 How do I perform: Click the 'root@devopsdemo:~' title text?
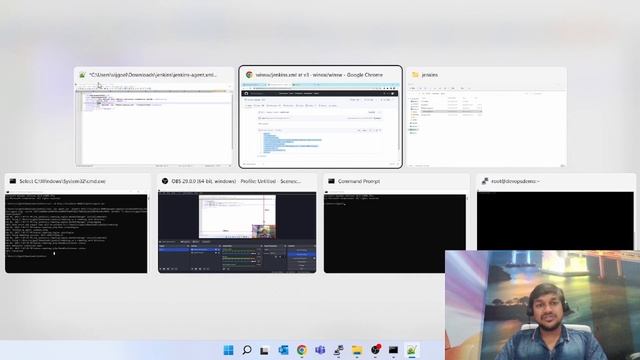[516, 181]
